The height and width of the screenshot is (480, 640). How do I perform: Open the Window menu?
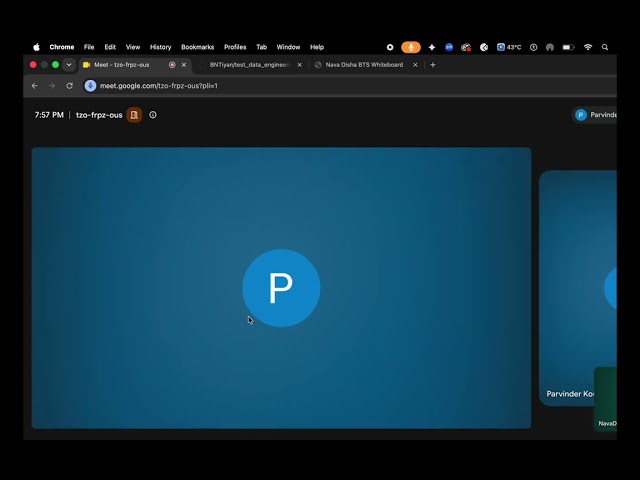tap(288, 47)
